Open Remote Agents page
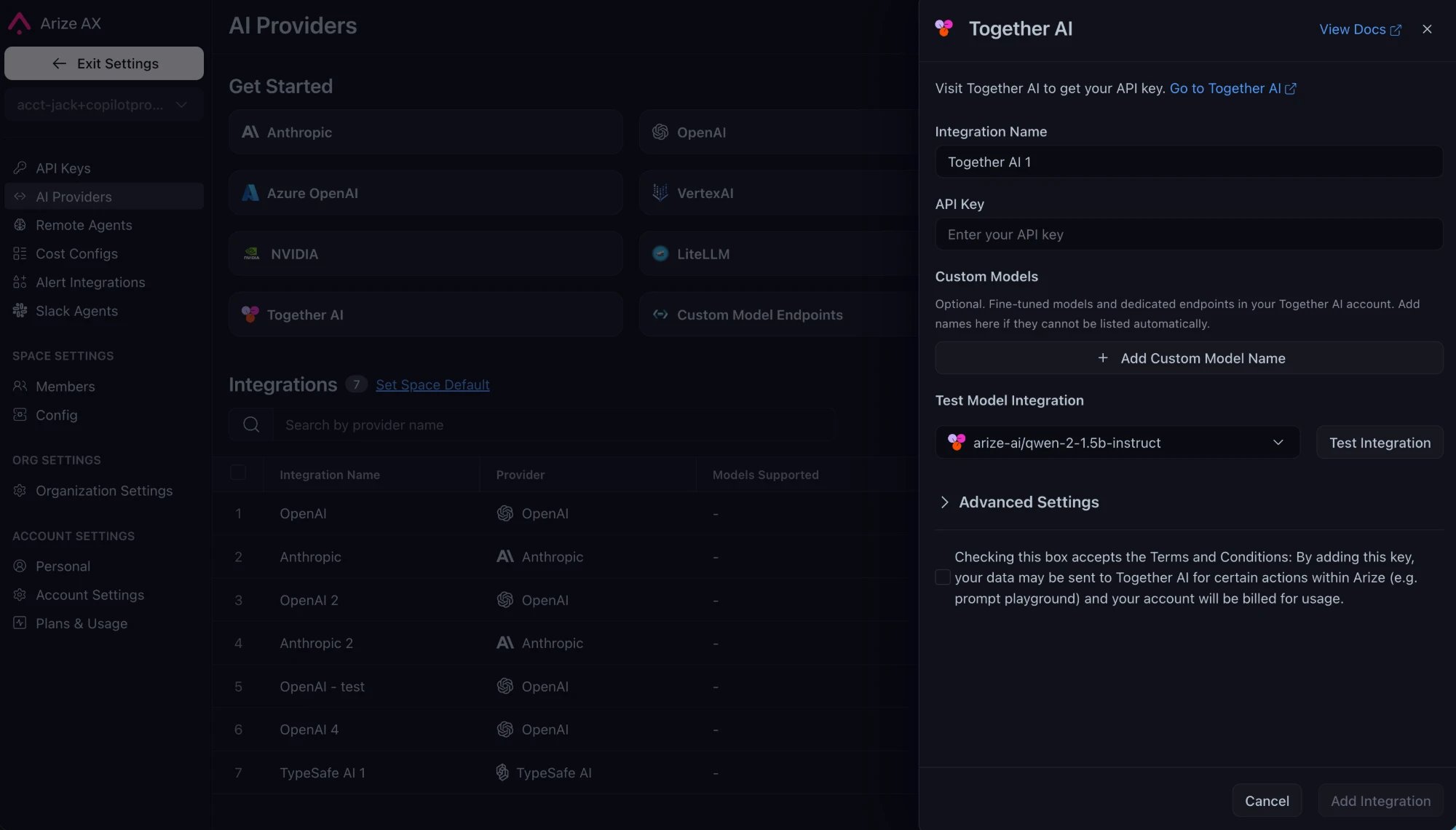 (104, 225)
